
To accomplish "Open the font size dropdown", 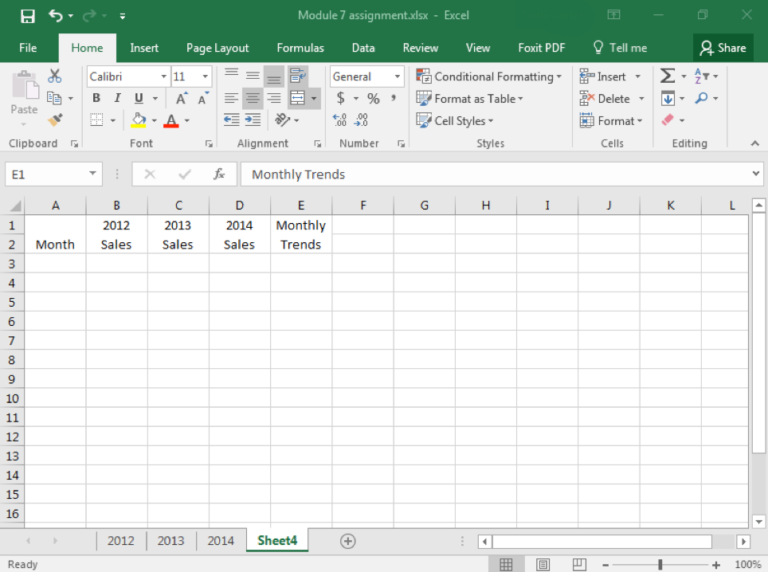I will [205, 76].
